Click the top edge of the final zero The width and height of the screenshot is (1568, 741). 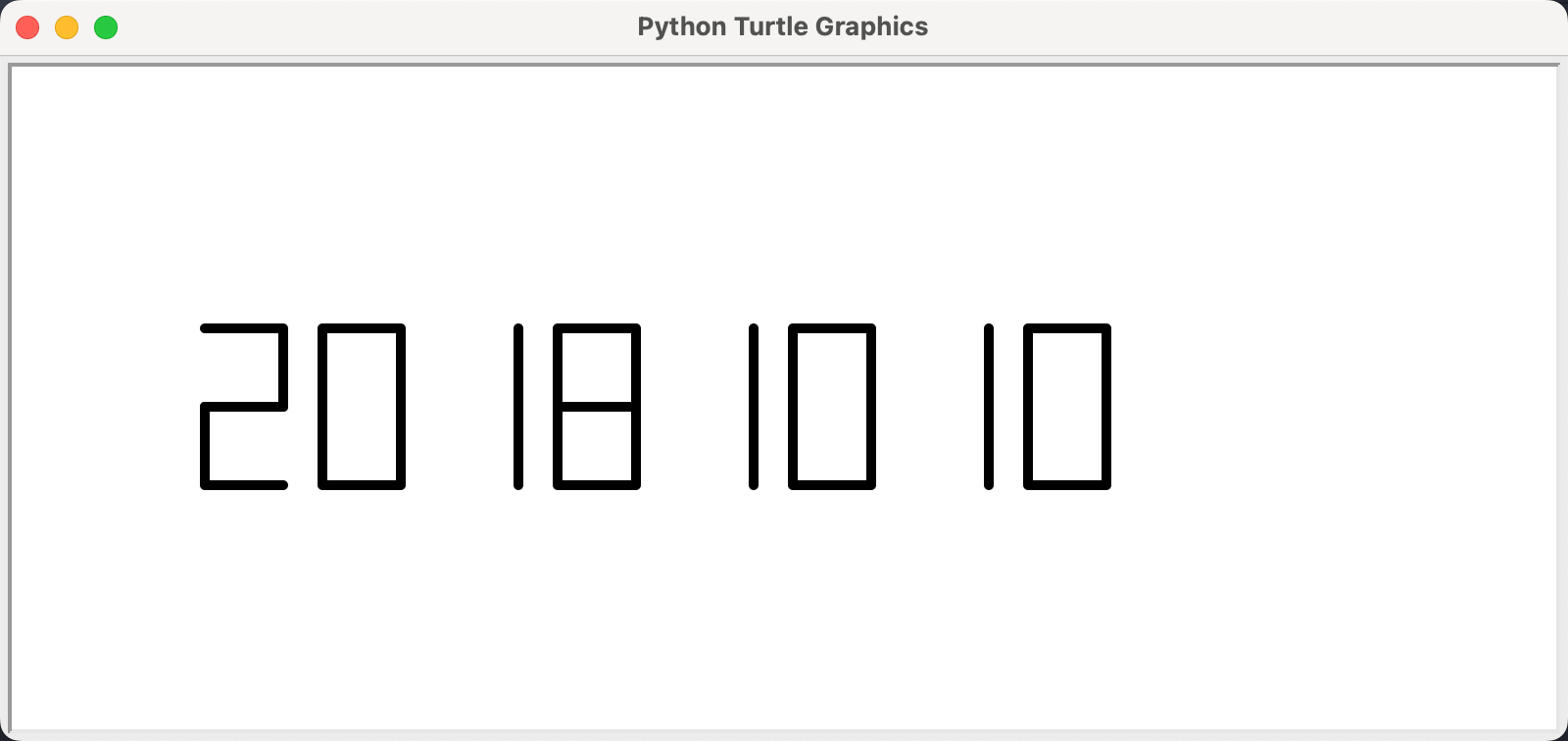tap(1067, 328)
